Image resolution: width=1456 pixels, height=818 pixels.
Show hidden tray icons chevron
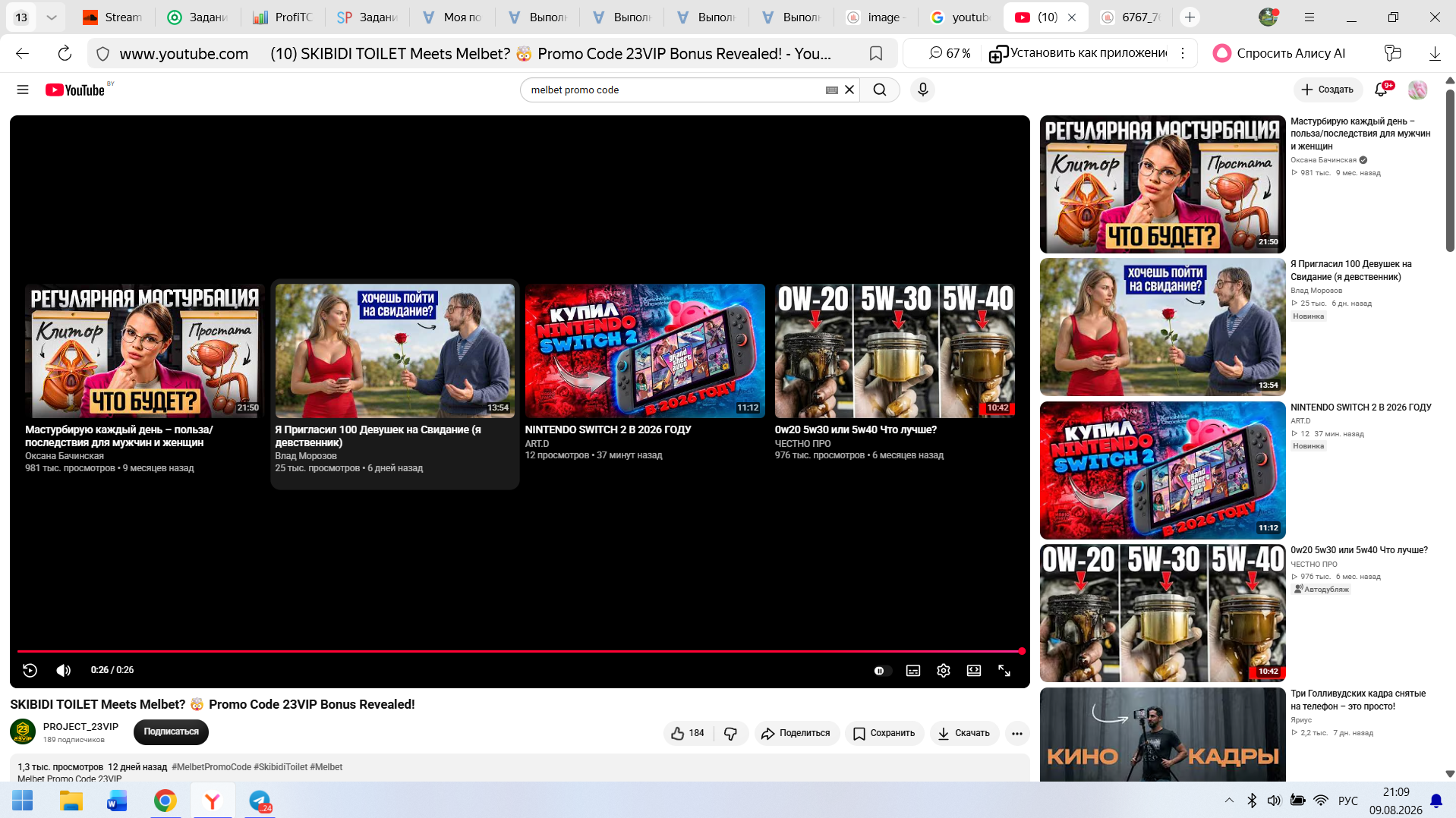click(1229, 801)
